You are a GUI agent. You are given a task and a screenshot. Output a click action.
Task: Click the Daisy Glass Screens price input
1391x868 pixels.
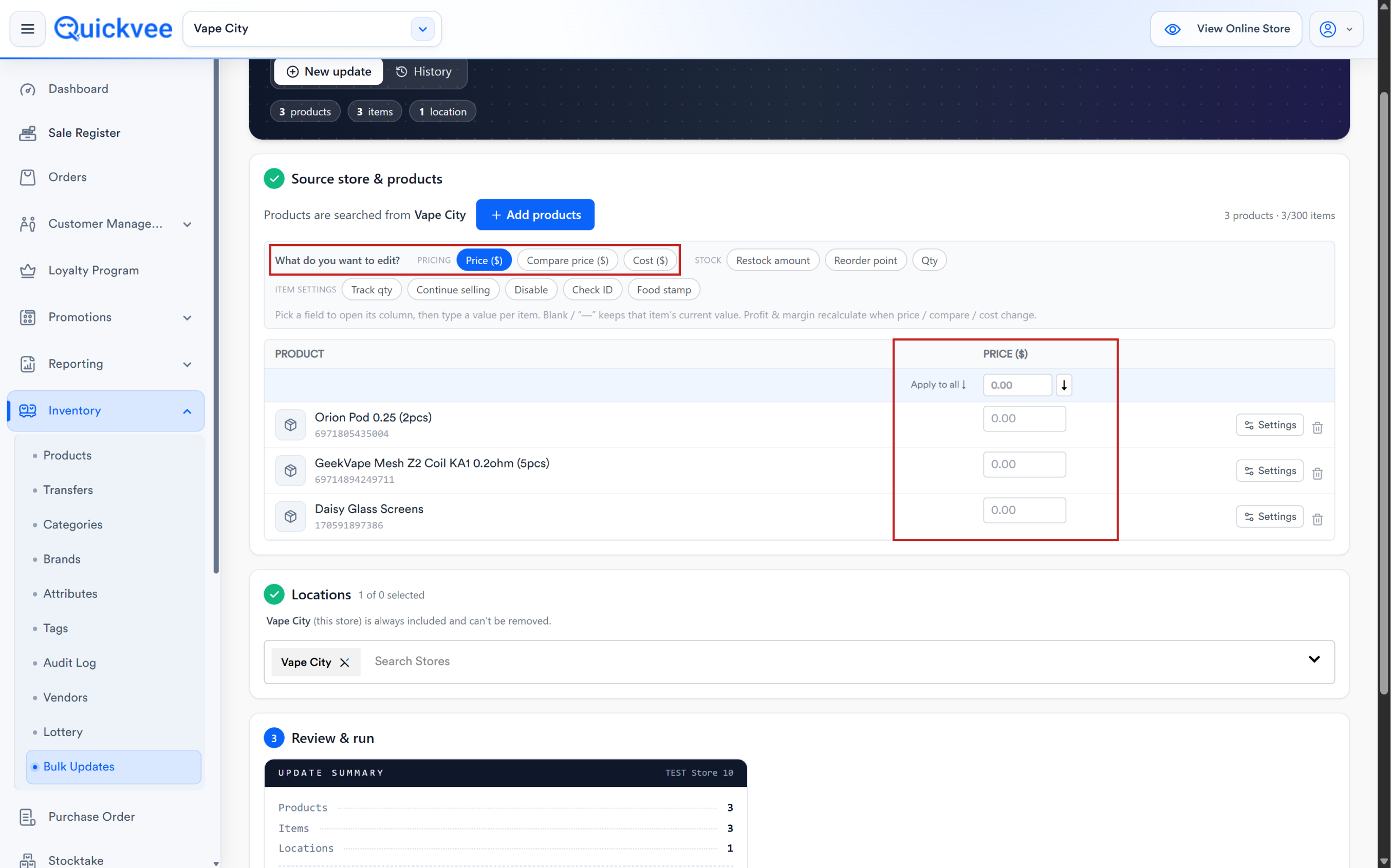click(x=1025, y=511)
